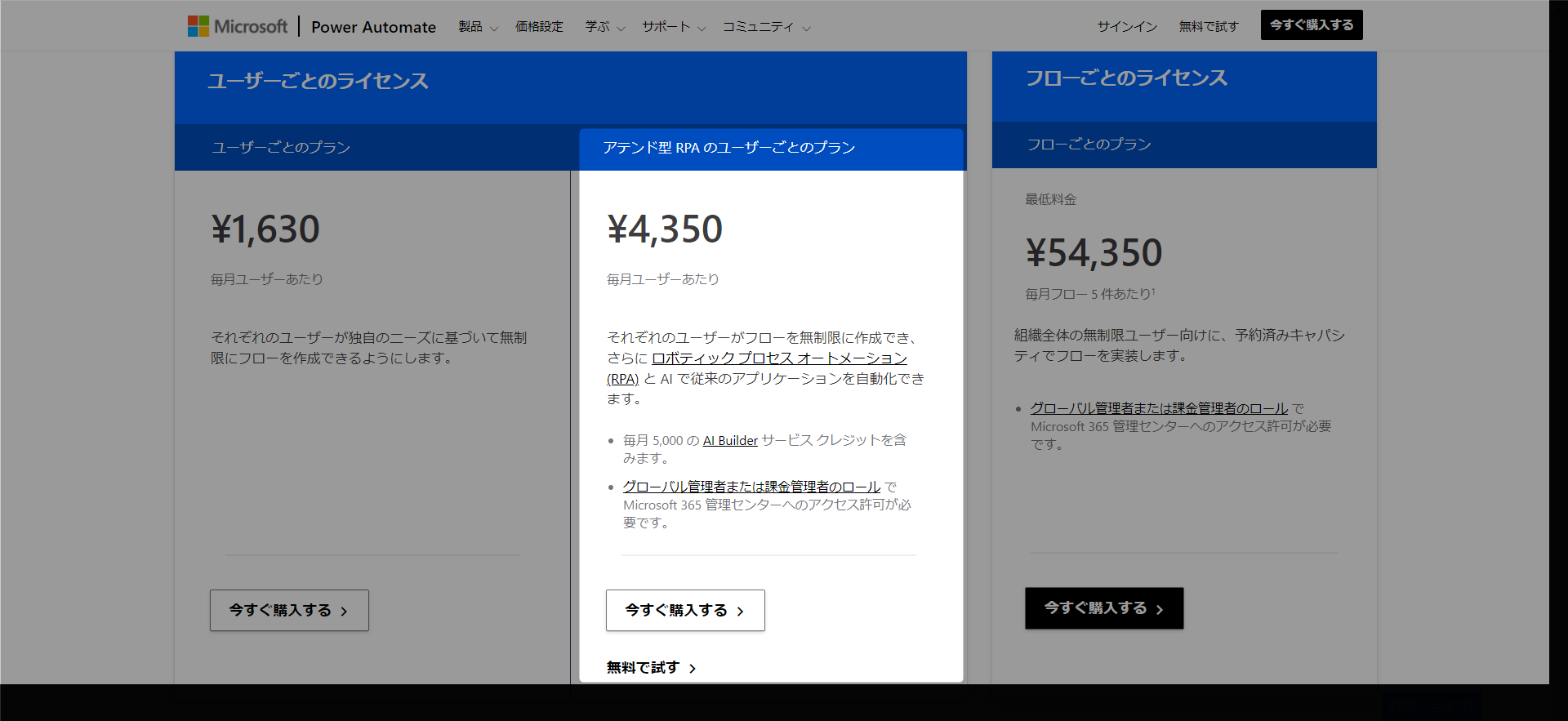
Task: Buy the ¥54,350 per-flow plan
Action: pyautogui.click(x=1104, y=608)
